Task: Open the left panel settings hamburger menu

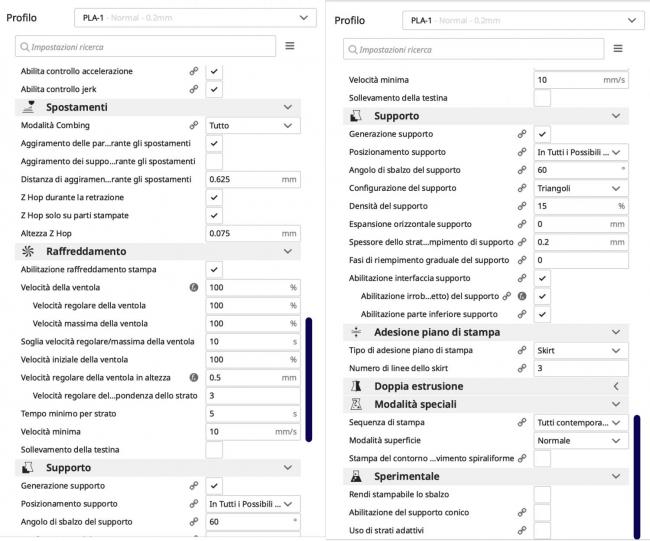Action: tap(290, 46)
